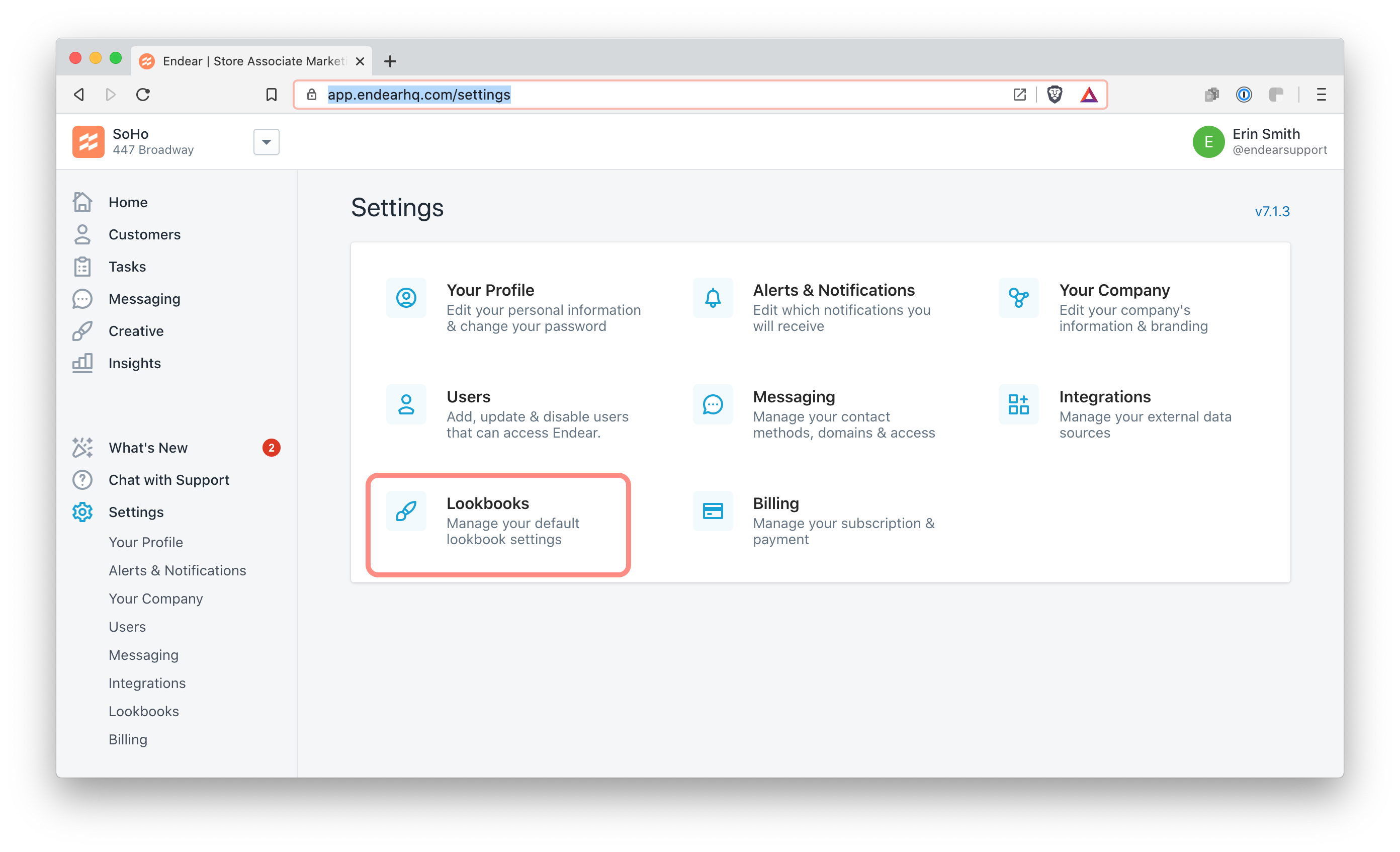Screen dimensions: 1400x852
Task: Click the Brave Rewards triangle icon
Action: pyautogui.click(x=1089, y=95)
